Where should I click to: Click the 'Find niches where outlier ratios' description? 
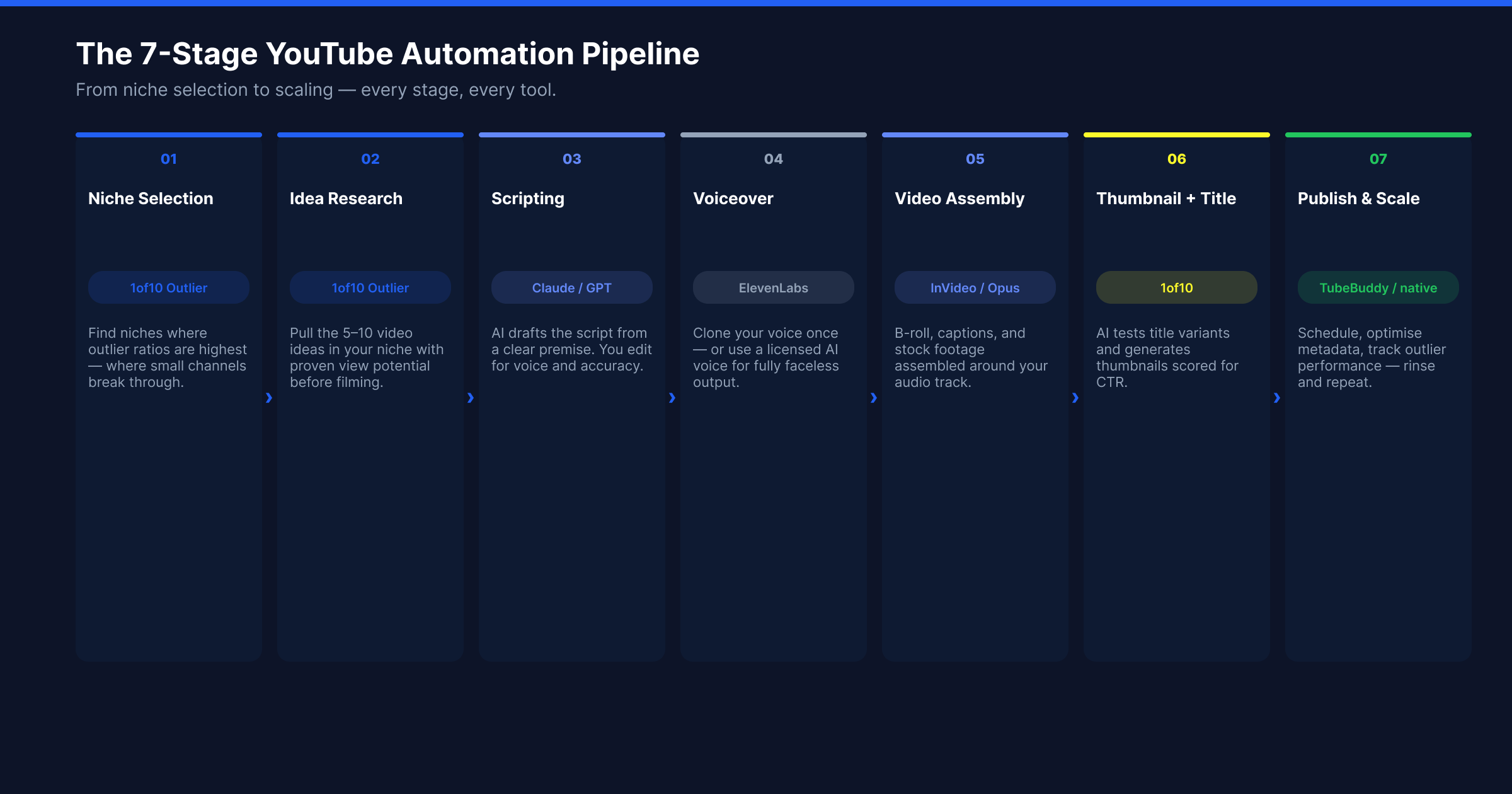pos(168,357)
